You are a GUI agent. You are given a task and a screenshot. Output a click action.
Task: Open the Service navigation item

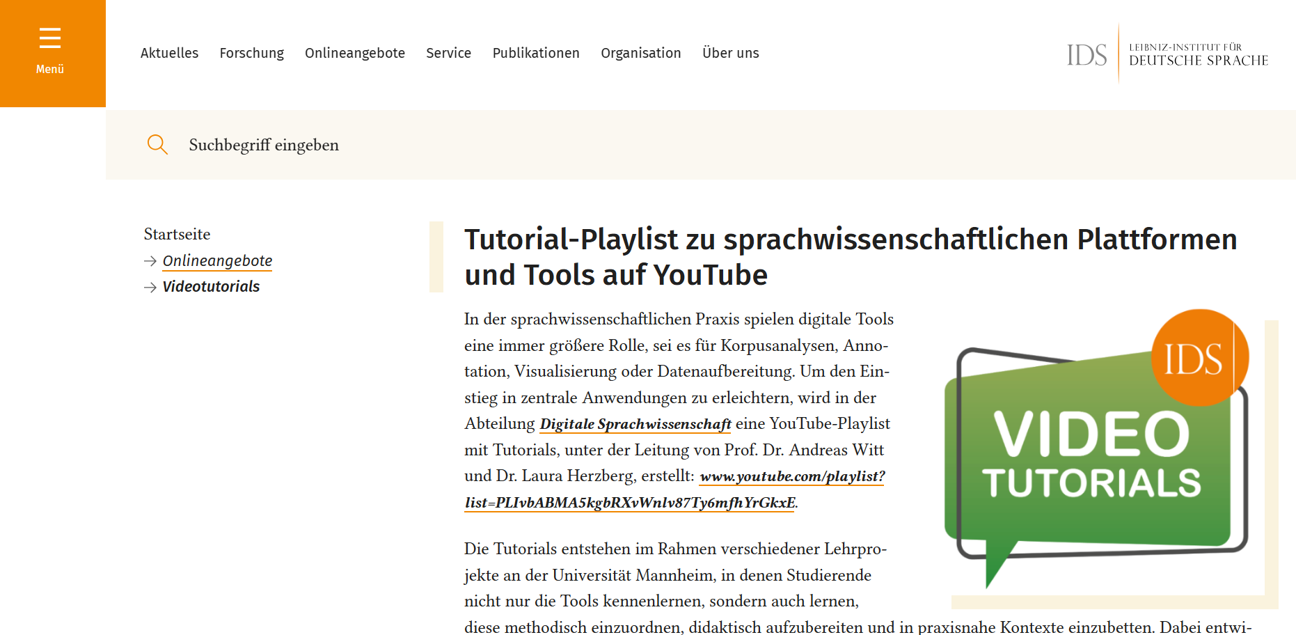coord(448,53)
